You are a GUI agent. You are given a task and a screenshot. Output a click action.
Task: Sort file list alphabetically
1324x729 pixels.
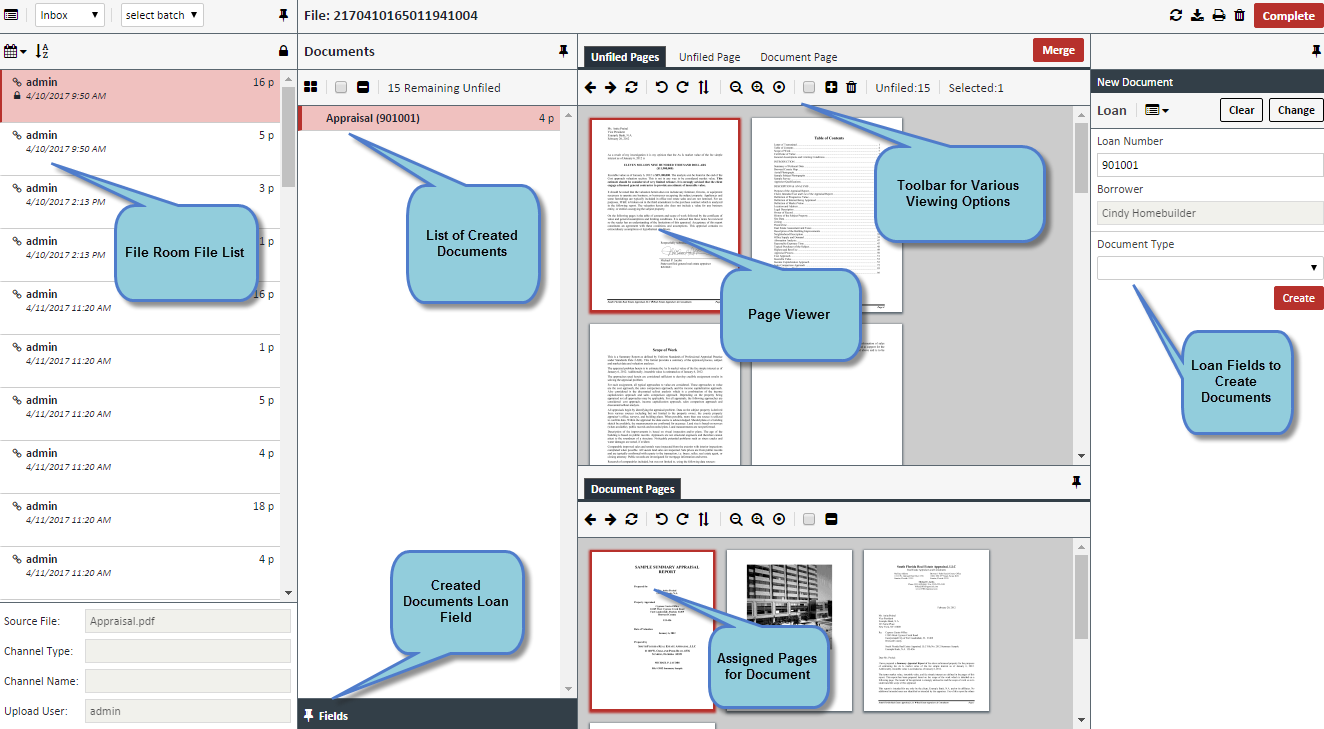tap(42, 51)
